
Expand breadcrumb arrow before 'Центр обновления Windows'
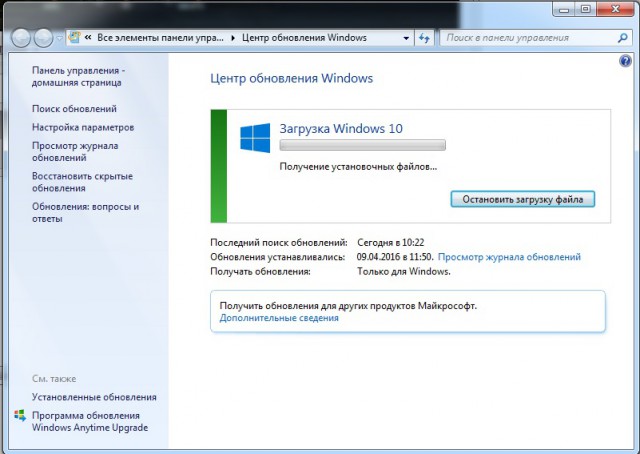point(233,38)
